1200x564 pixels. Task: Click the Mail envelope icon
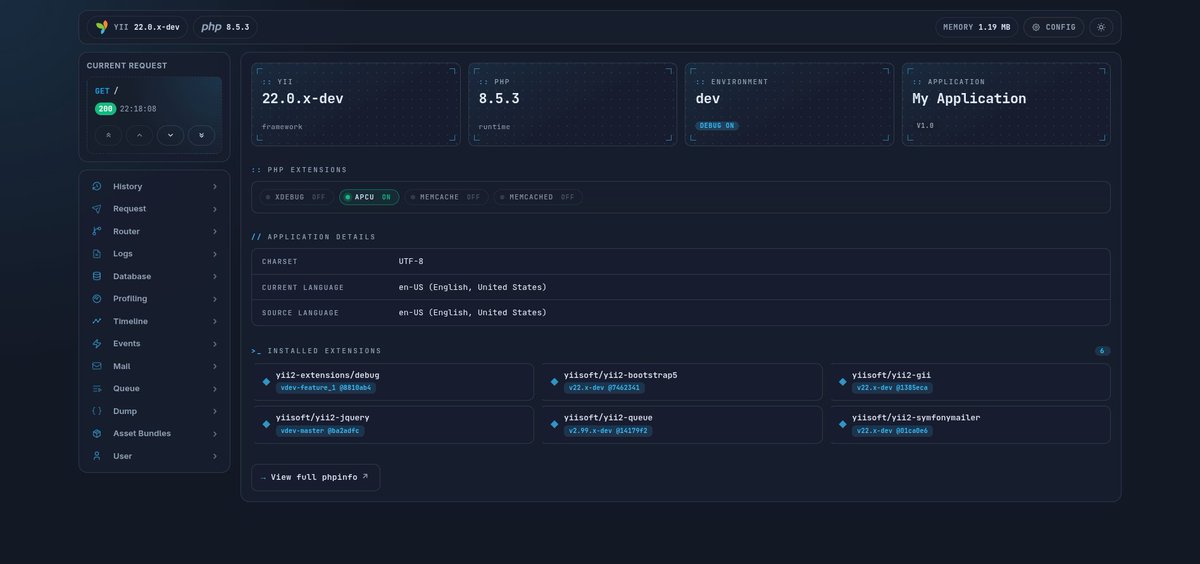[x=97, y=366]
